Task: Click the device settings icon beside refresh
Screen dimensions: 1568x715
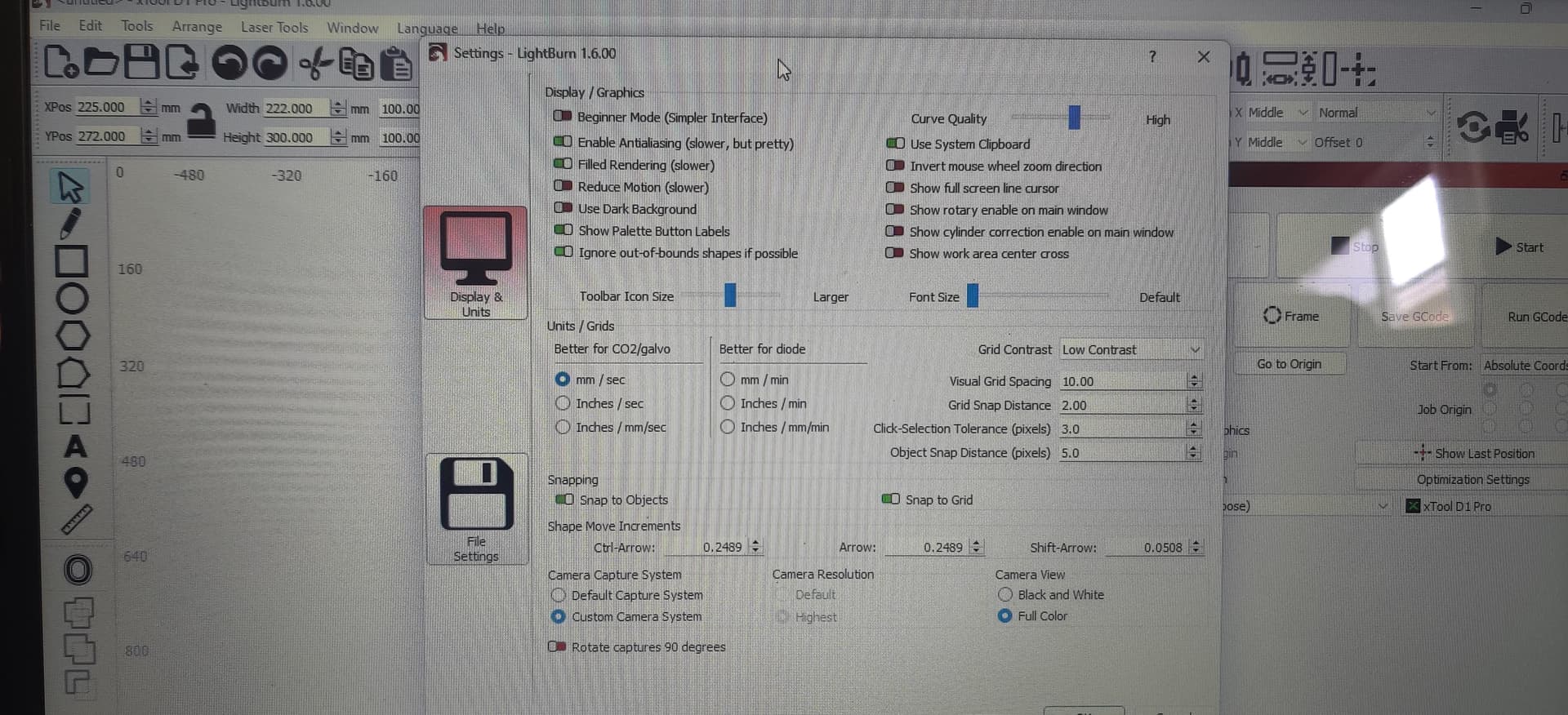Action: [x=1511, y=127]
